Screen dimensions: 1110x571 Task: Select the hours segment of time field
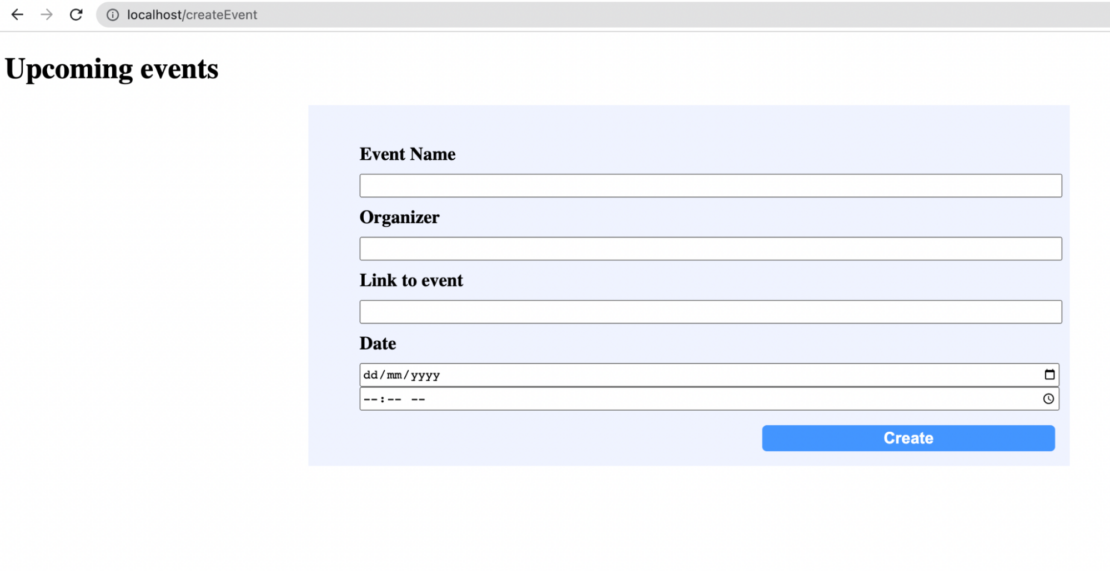pos(370,400)
